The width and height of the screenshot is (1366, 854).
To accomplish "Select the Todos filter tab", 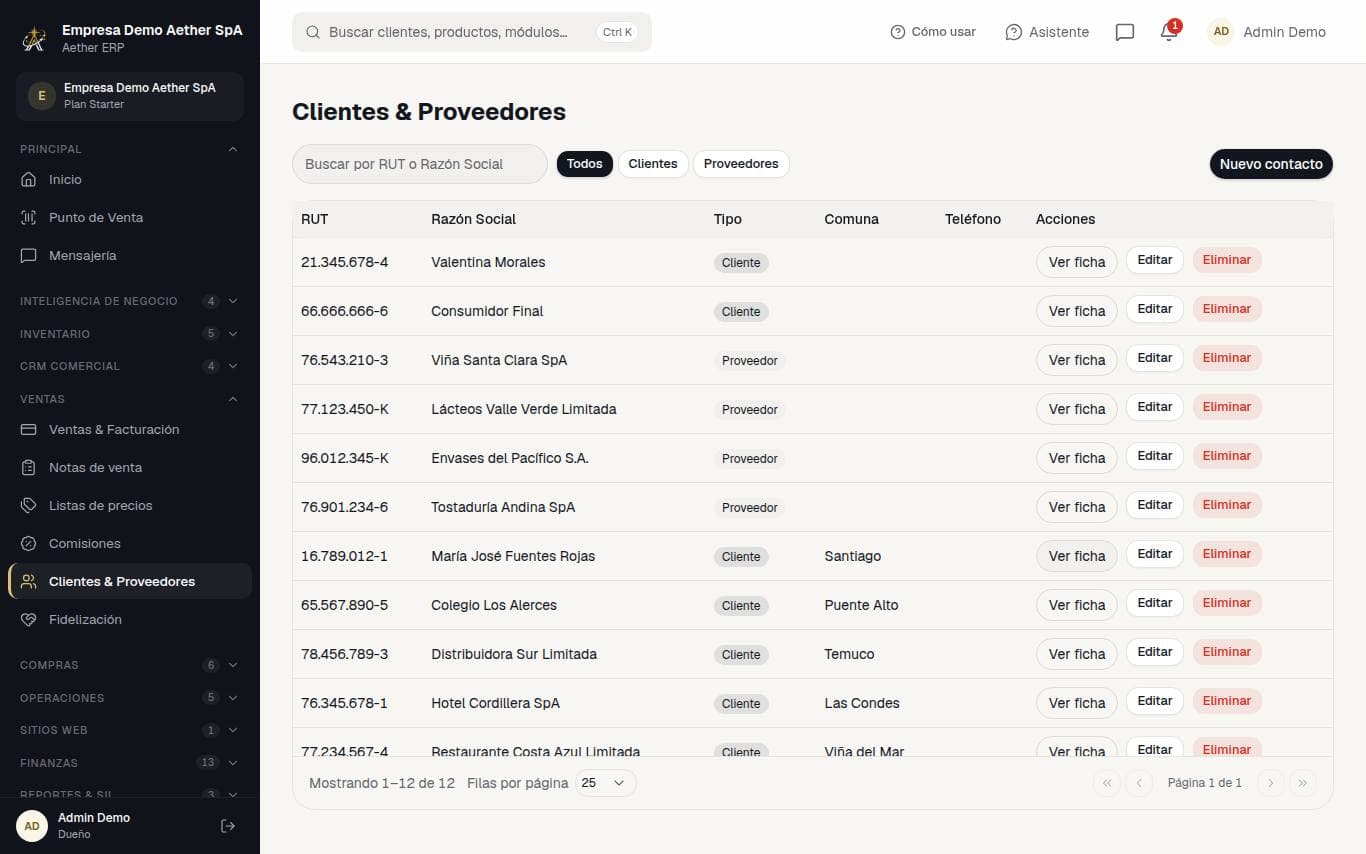I will (x=585, y=164).
